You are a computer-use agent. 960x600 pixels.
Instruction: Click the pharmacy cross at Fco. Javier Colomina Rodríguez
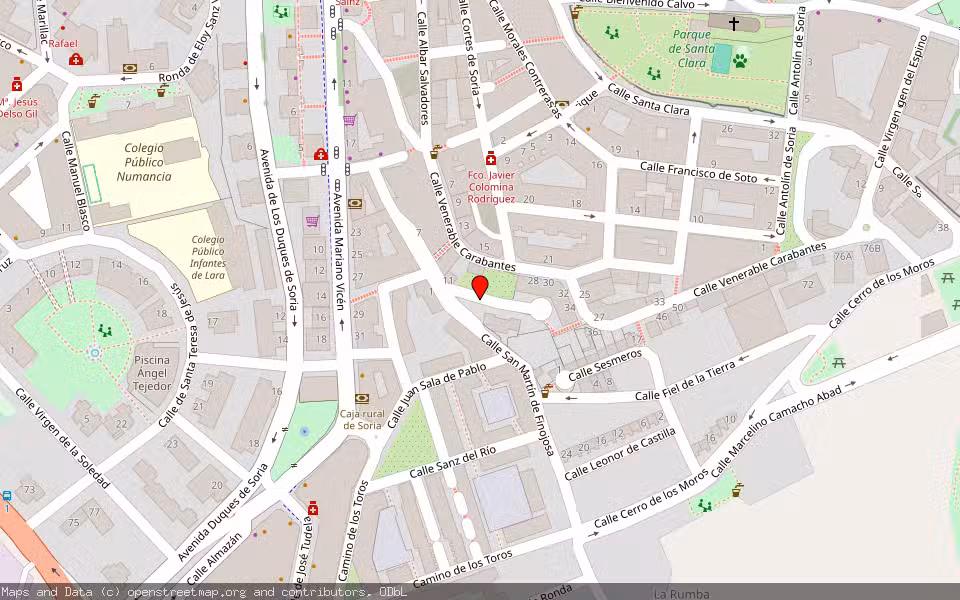point(492,156)
